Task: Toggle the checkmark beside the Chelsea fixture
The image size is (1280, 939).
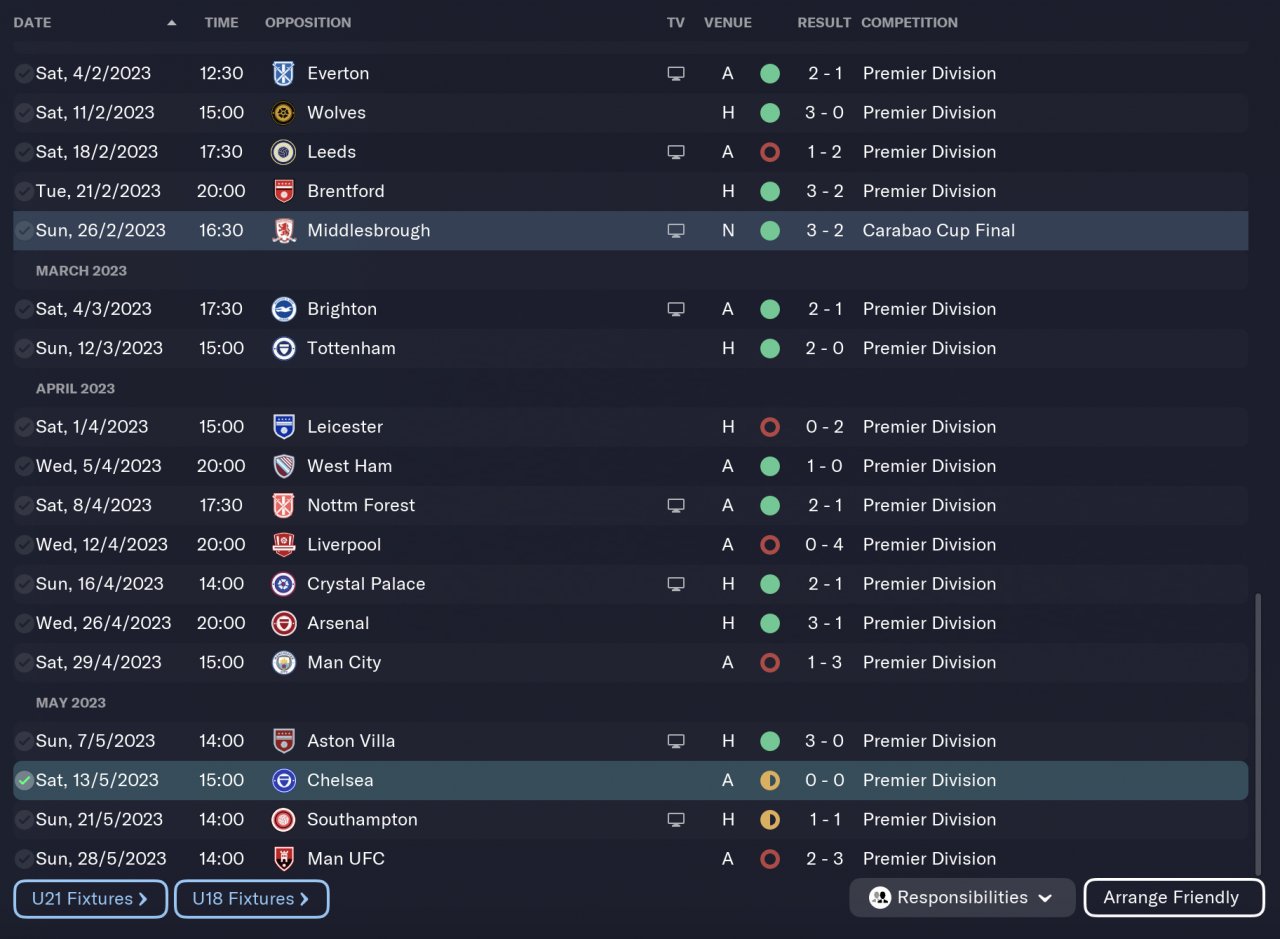Action: [24, 780]
